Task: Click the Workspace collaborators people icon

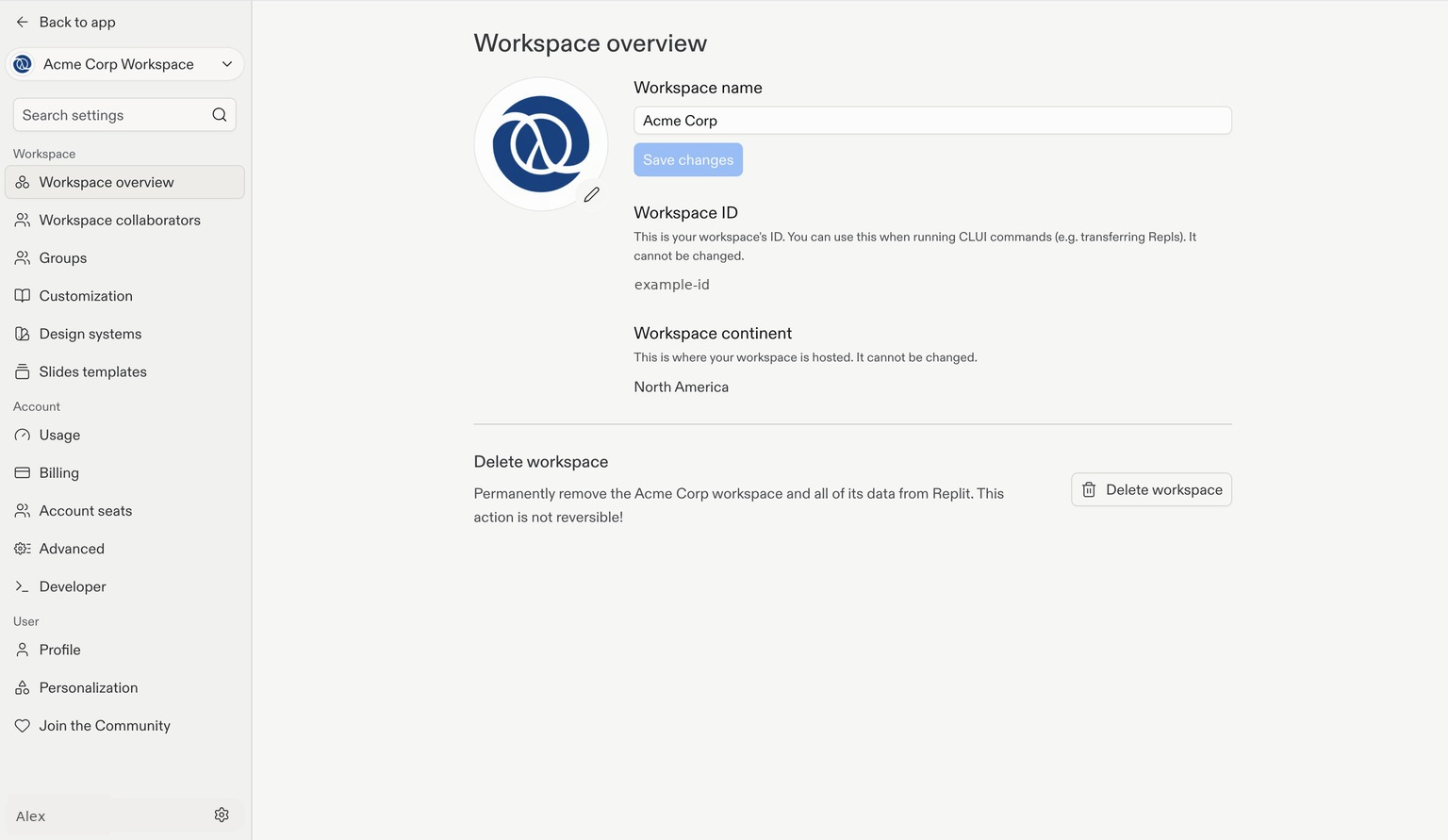Action: (x=23, y=220)
